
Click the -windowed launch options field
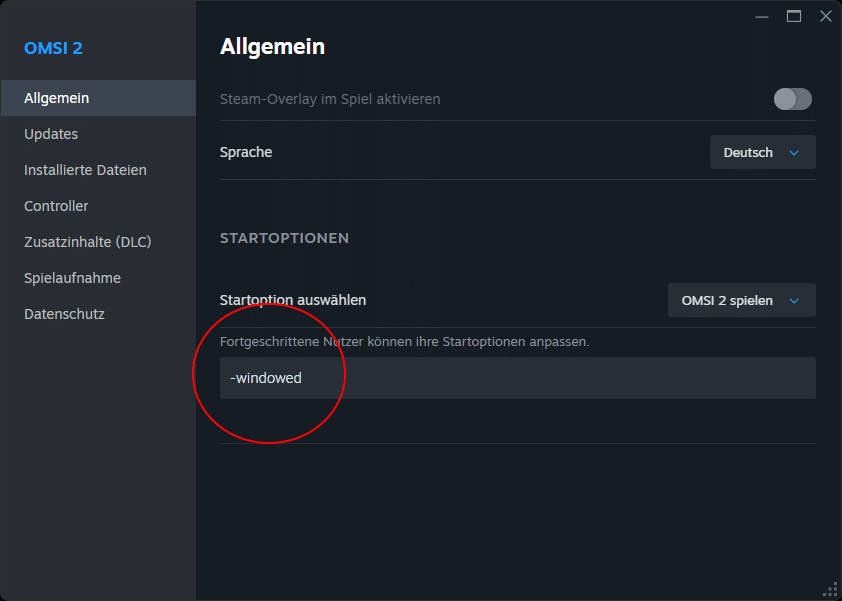pyautogui.click(x=517, y=378)
